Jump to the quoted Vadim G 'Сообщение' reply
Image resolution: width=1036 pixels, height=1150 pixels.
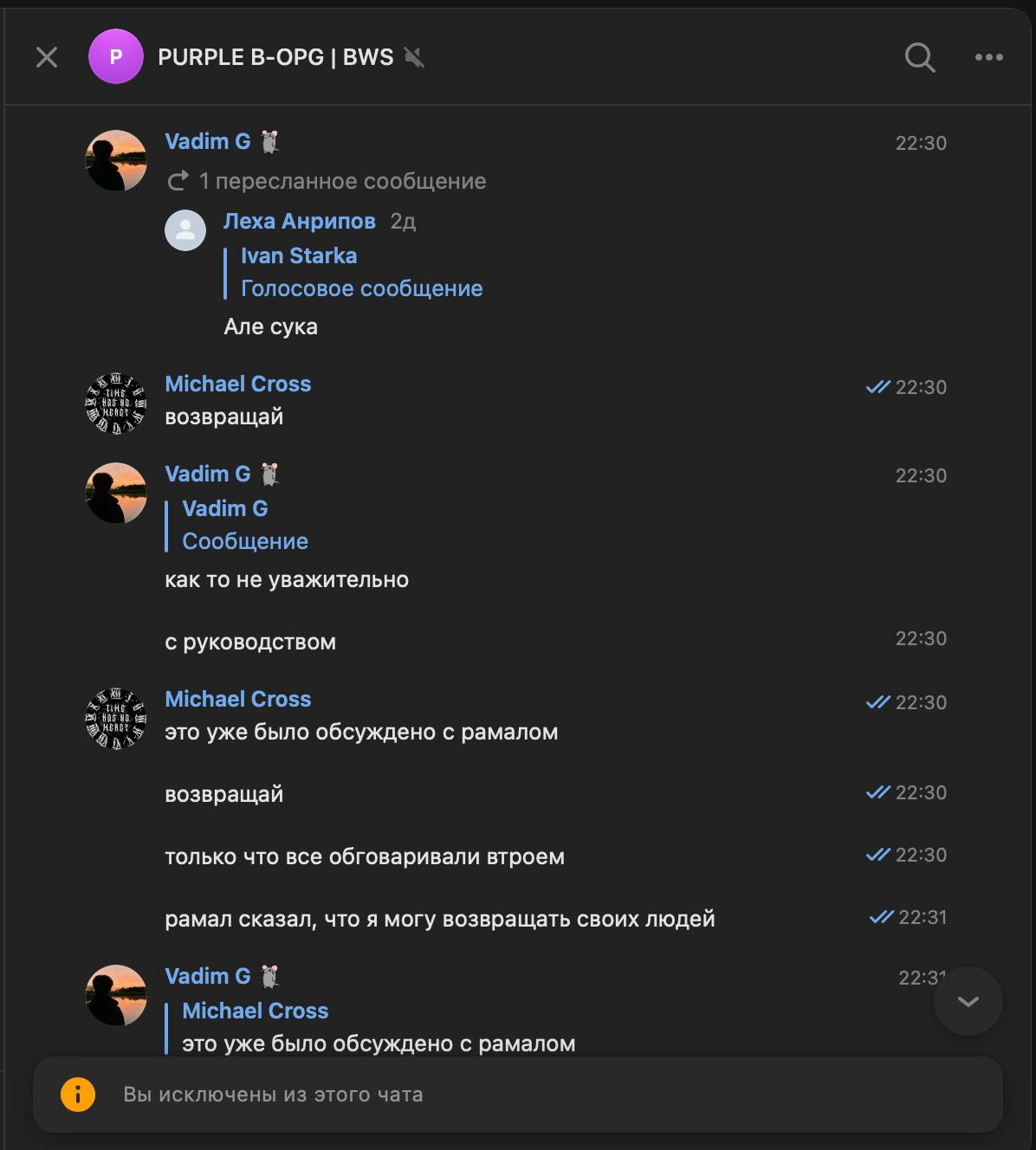point(245,525)
